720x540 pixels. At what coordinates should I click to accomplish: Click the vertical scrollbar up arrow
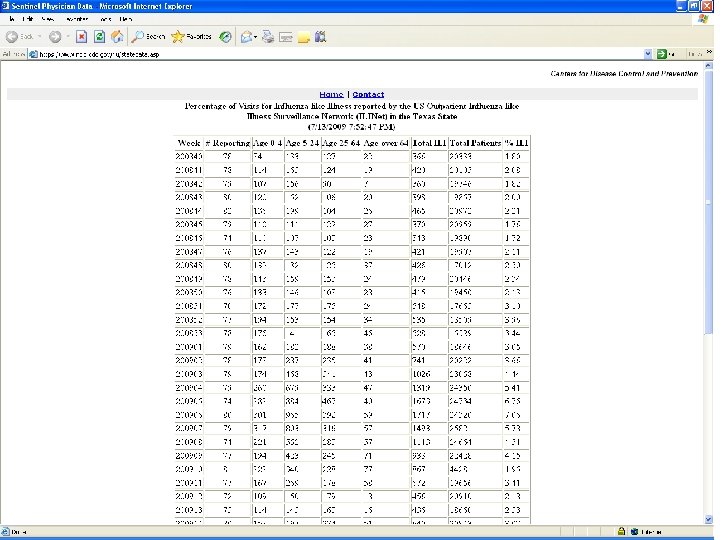point(708,66)
